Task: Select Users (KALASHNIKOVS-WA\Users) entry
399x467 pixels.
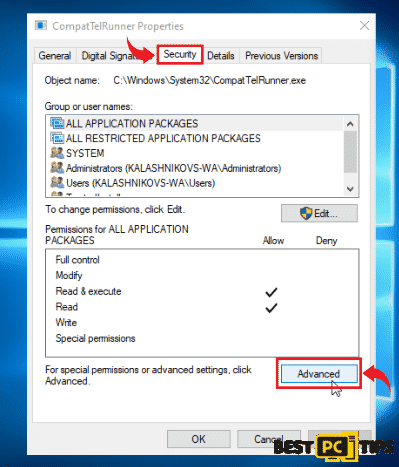Action: tap(195, 183)
